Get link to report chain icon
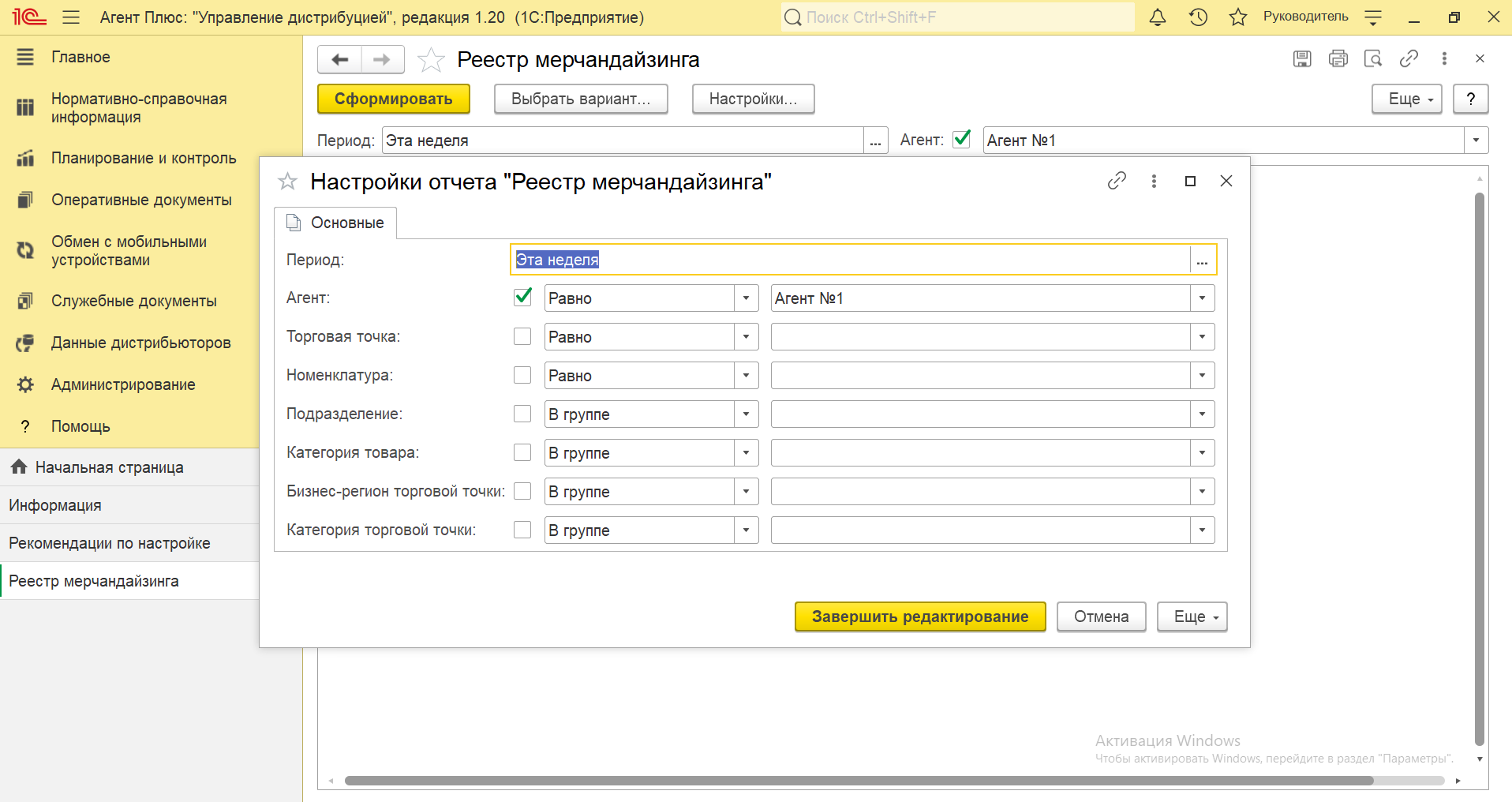The image size is (1512, 802). [1409, 58]
